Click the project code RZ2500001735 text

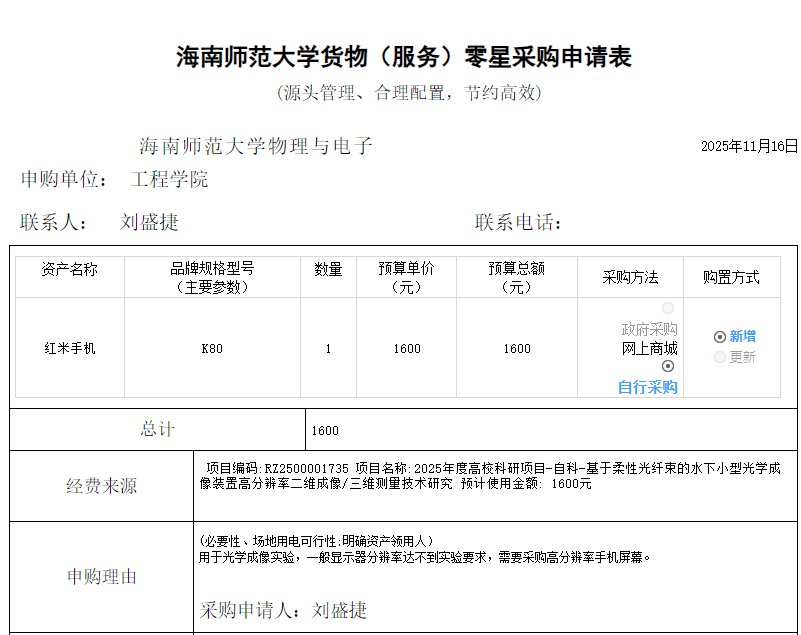(306, 468)
